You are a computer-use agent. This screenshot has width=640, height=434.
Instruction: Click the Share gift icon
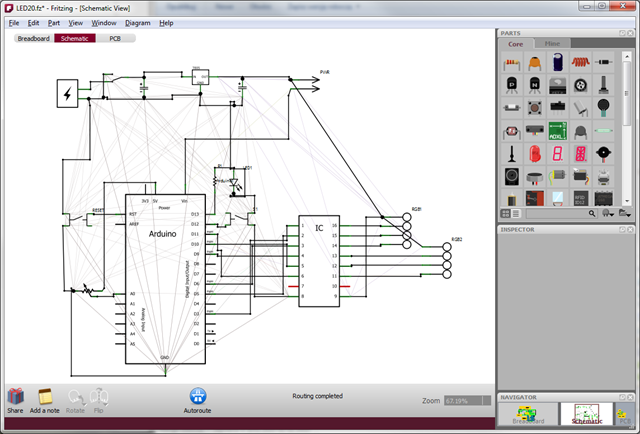pos(15,397)
